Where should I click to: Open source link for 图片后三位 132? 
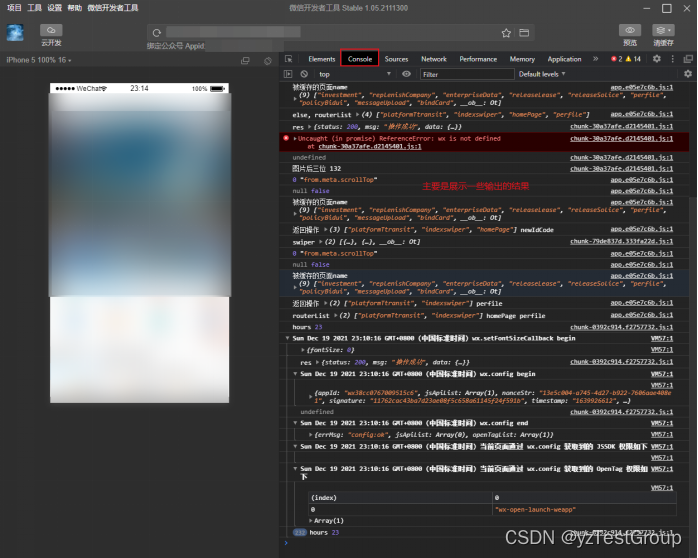tap(621, 169)
